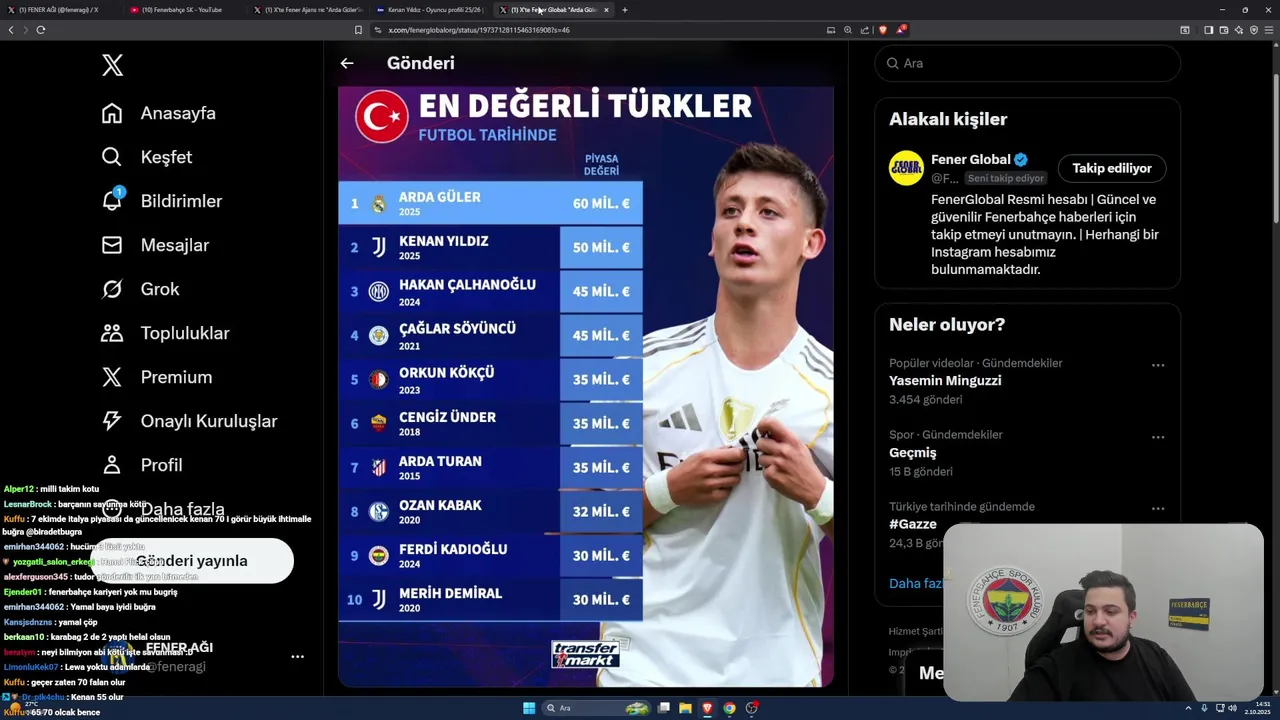Open Grok from the sidebar
Image resolution: width=1280 pixels, height=720 pixels.
[x=141, y=289]
